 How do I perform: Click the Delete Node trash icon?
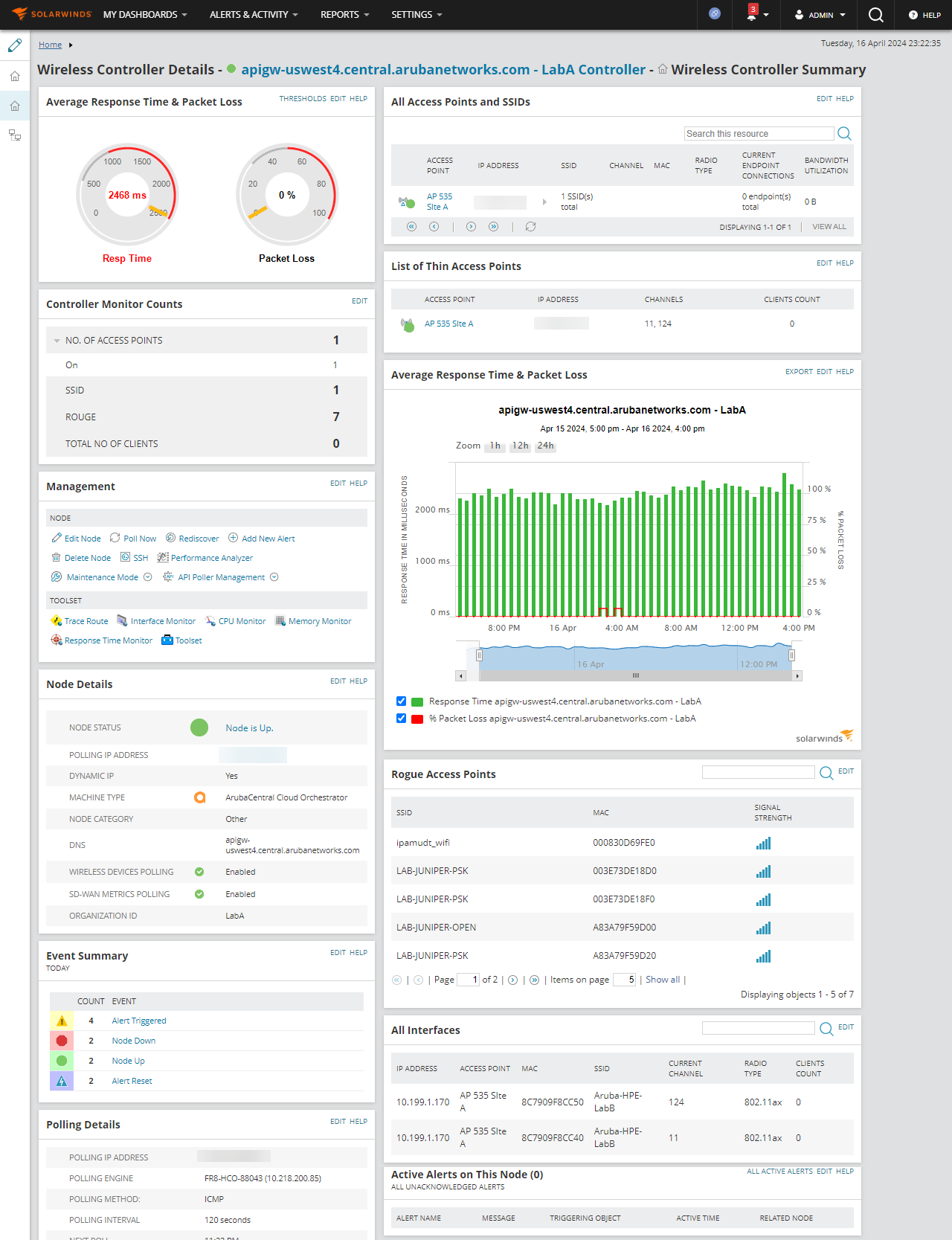tap(56, 558)
